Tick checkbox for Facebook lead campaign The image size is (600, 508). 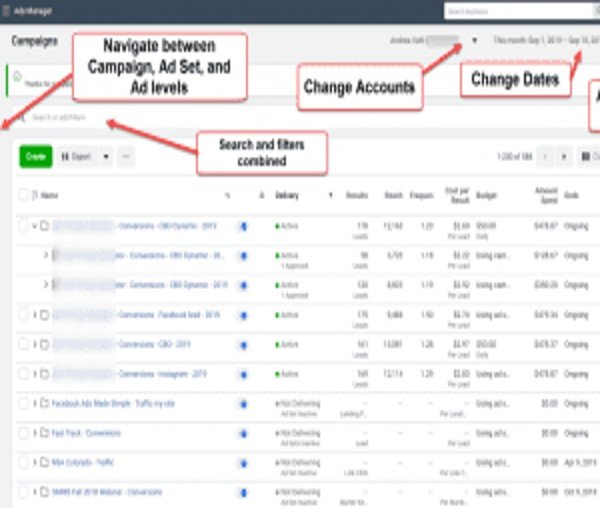pos(23,314)
